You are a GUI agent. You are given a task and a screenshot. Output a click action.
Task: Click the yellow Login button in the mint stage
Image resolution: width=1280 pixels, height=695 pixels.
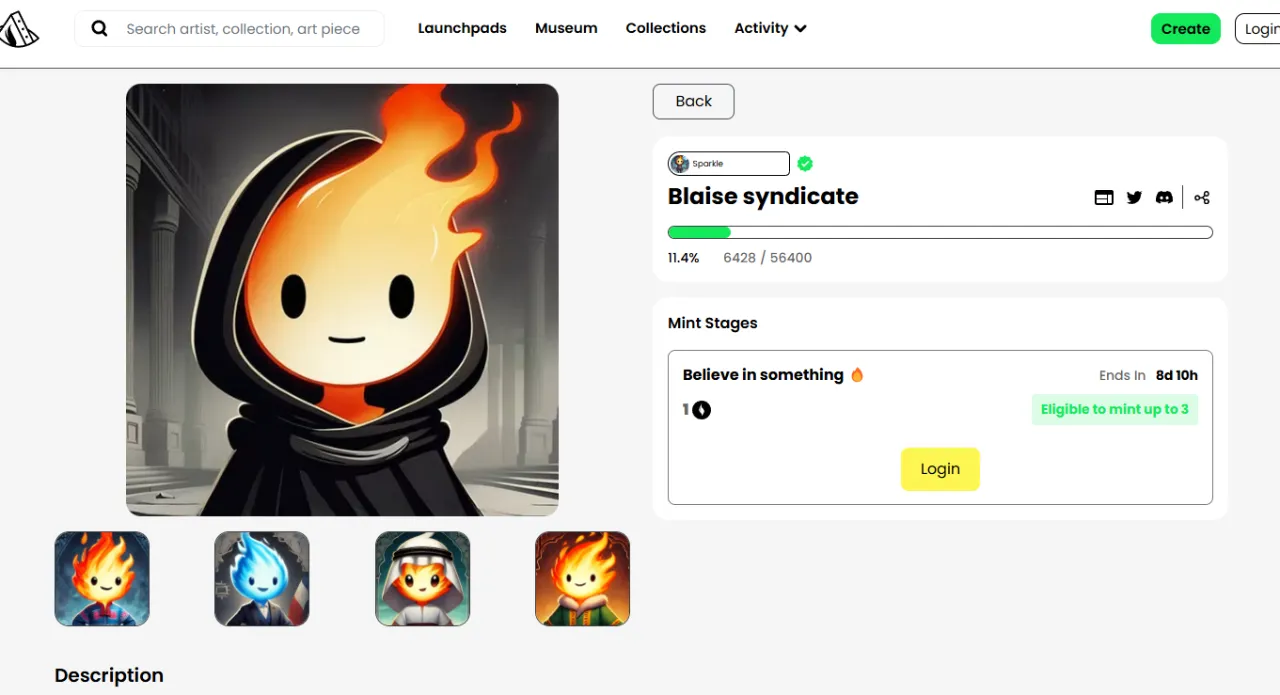point(940,469)
